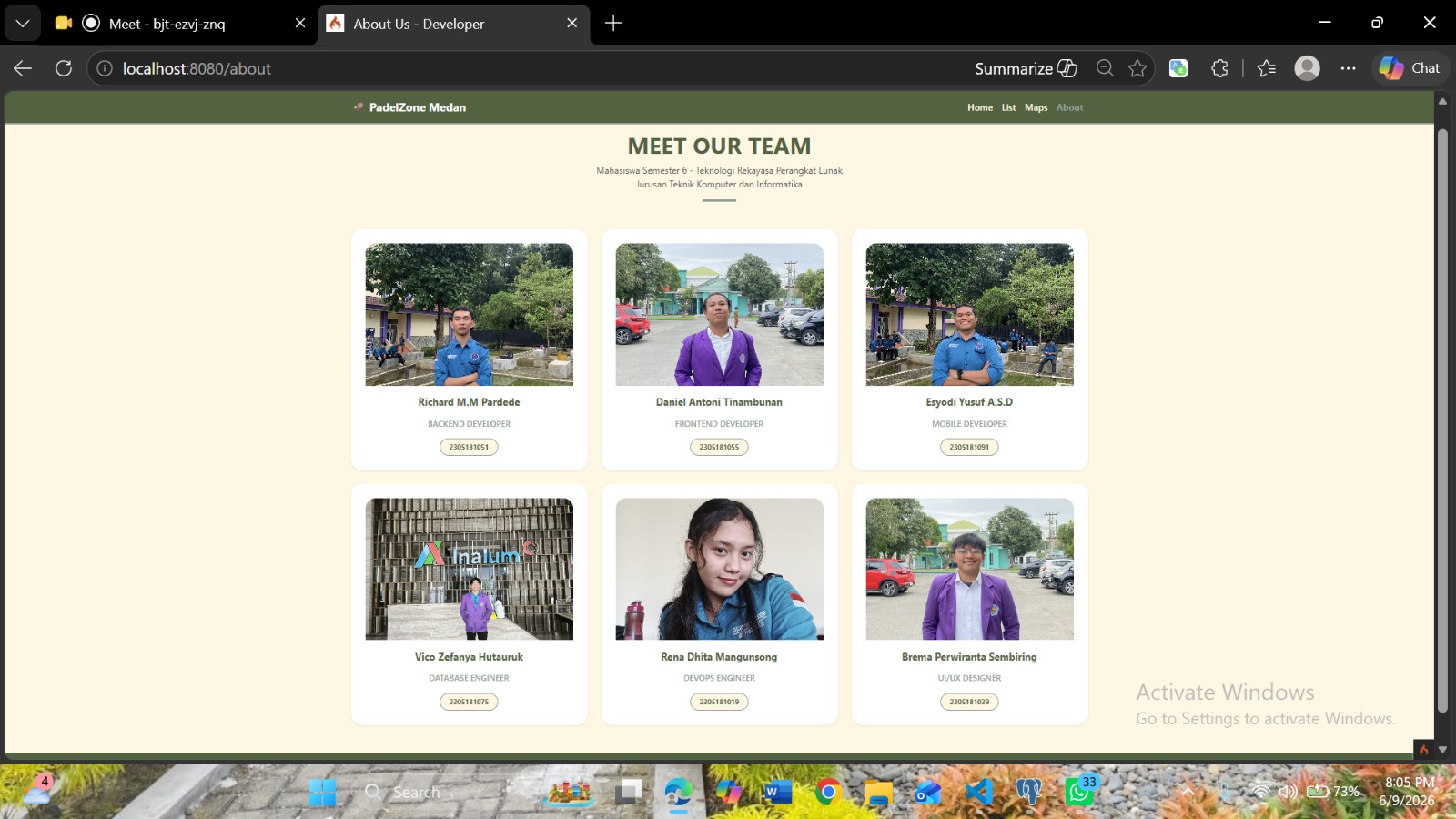Click the scroll down arrow on scrollbar

click(1442, 750)
